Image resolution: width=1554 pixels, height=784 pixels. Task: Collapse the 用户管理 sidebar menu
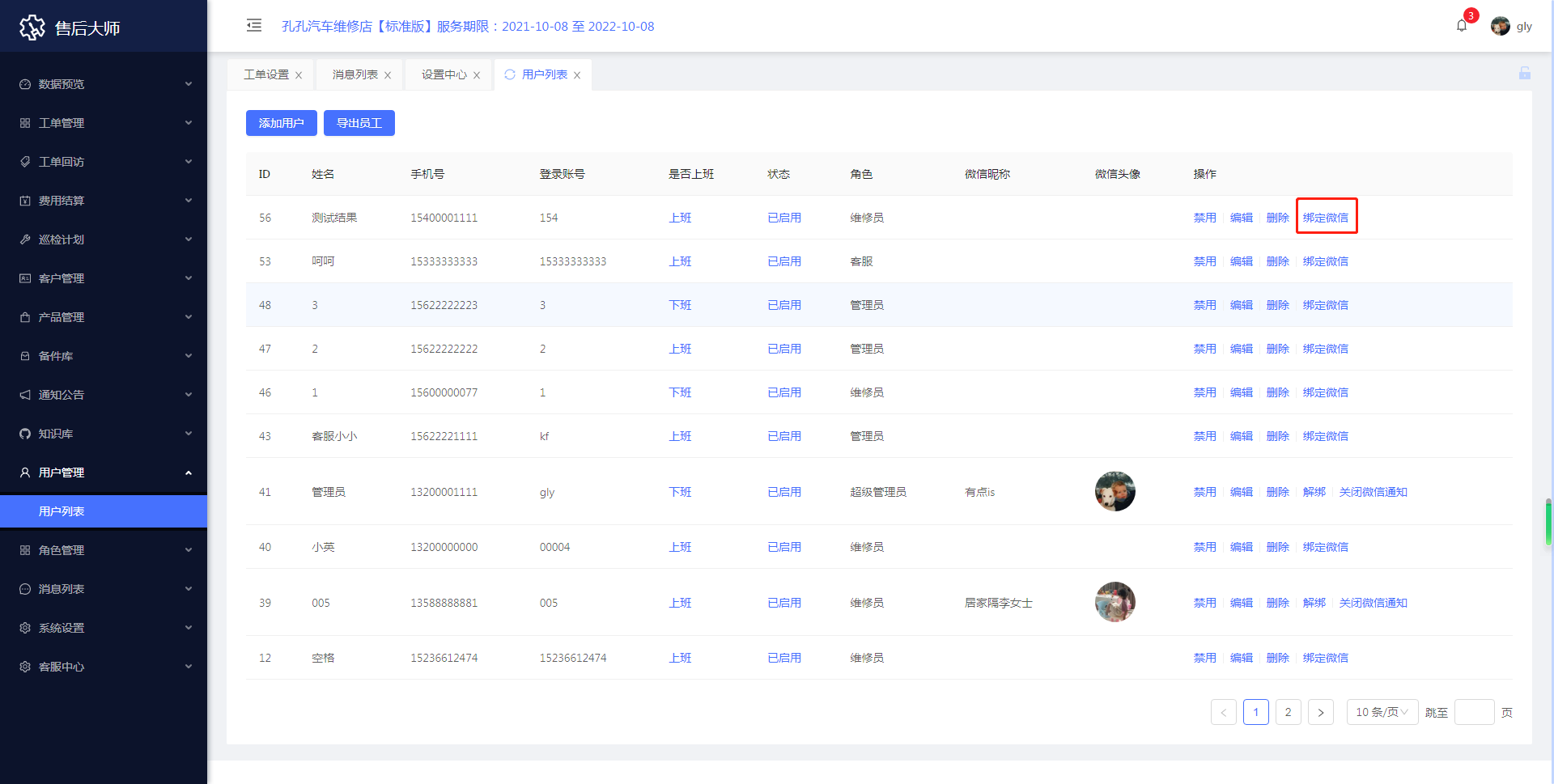104,473
